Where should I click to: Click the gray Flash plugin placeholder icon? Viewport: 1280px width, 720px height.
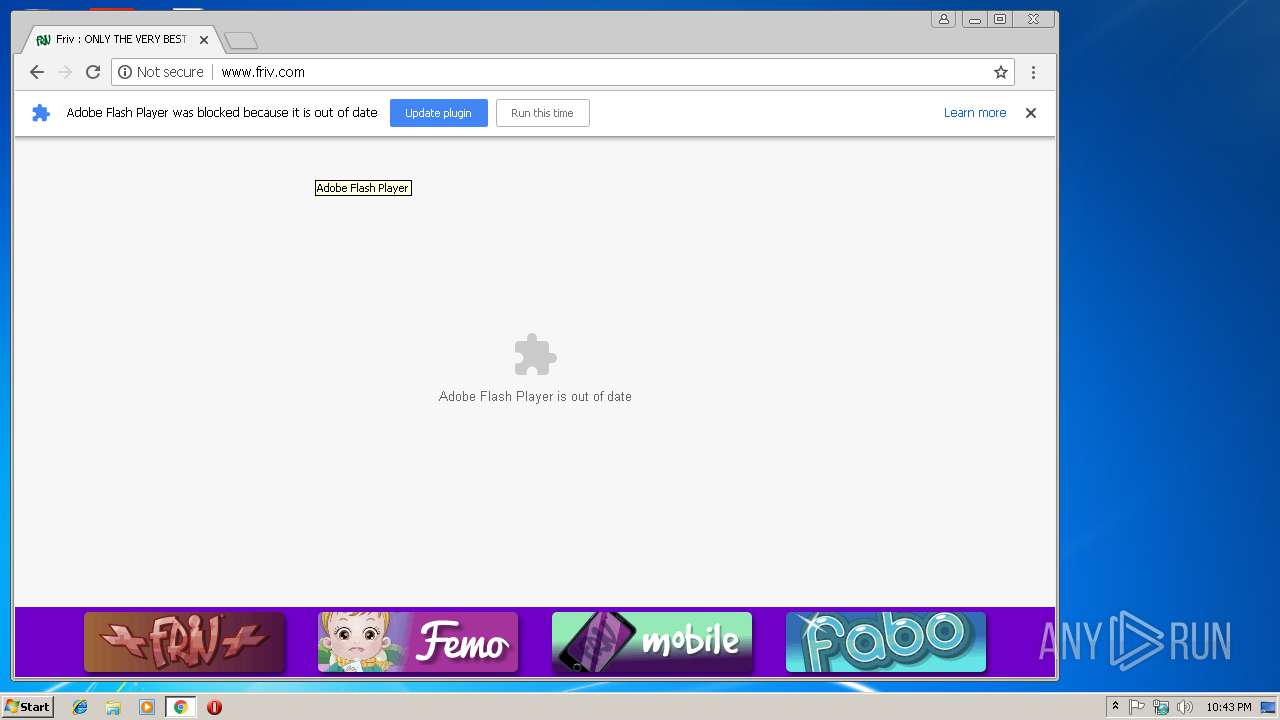(535, 355)
